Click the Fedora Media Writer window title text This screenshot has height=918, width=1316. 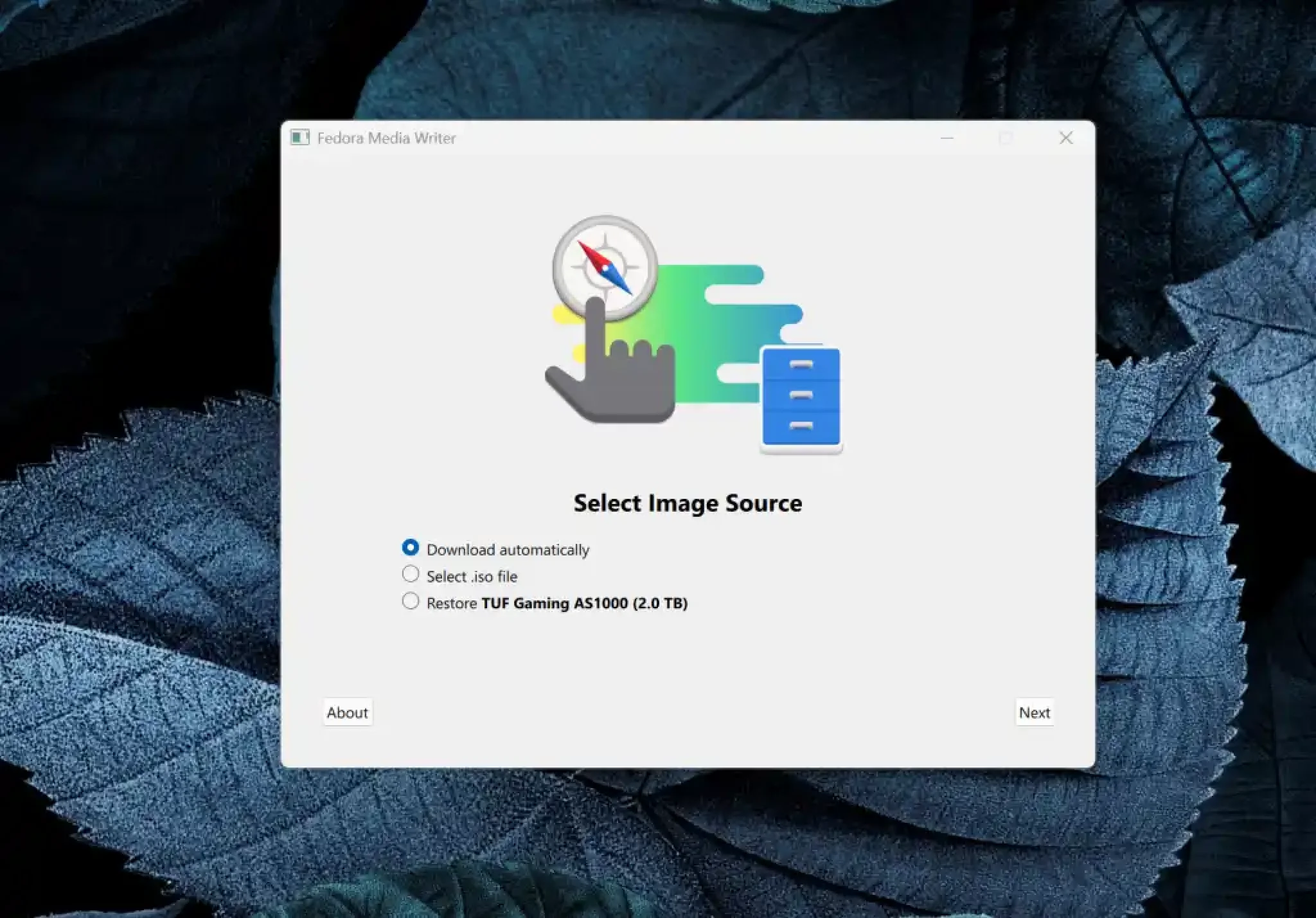pos(386,138)
